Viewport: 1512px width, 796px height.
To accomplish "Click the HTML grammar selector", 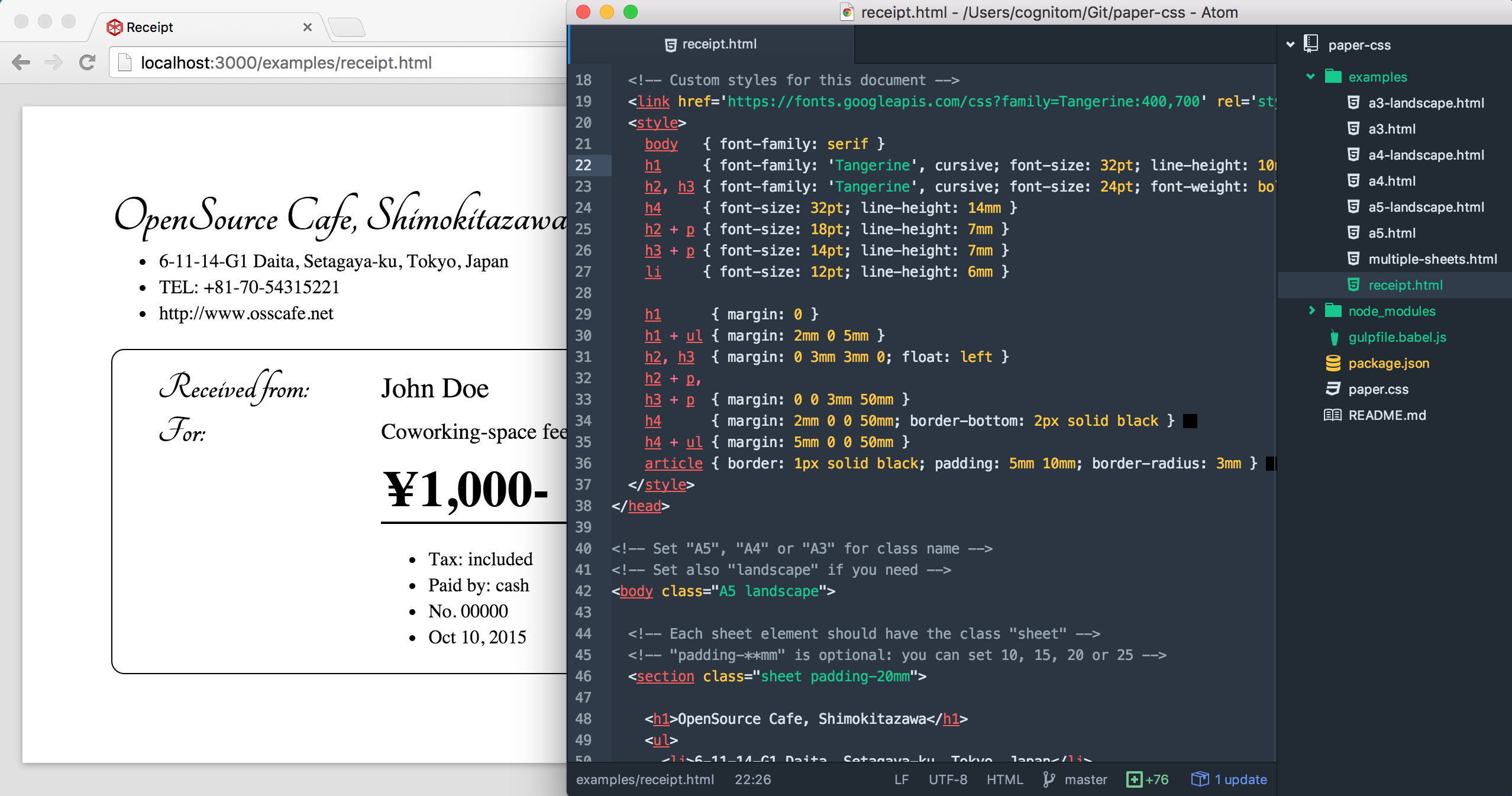I will point(1004,779).
